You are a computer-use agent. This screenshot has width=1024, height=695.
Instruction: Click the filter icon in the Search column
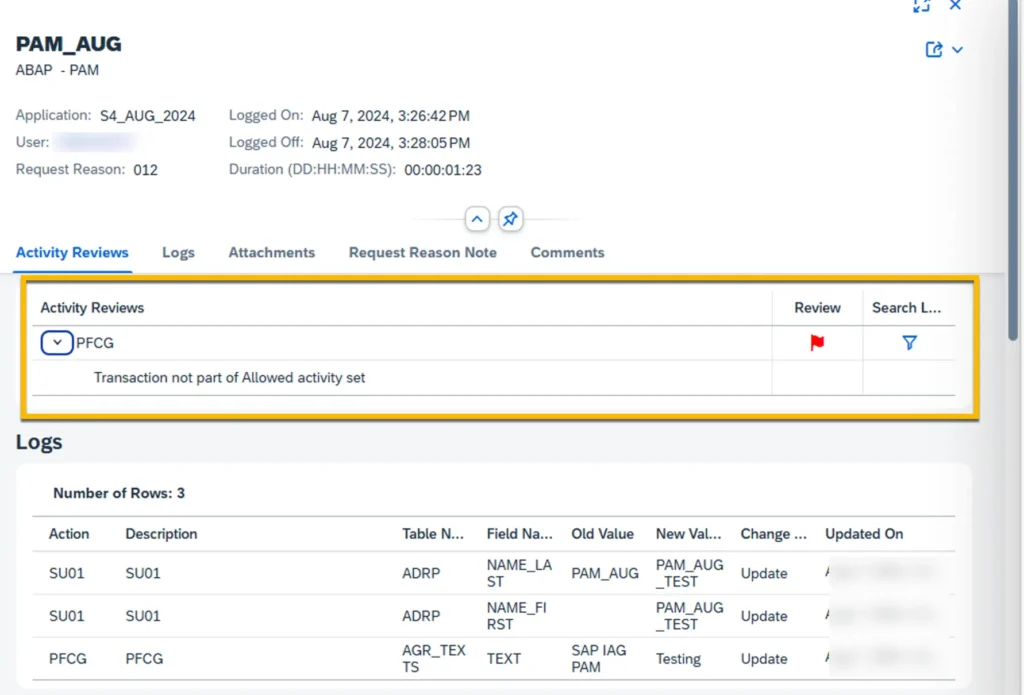point(909,343)
